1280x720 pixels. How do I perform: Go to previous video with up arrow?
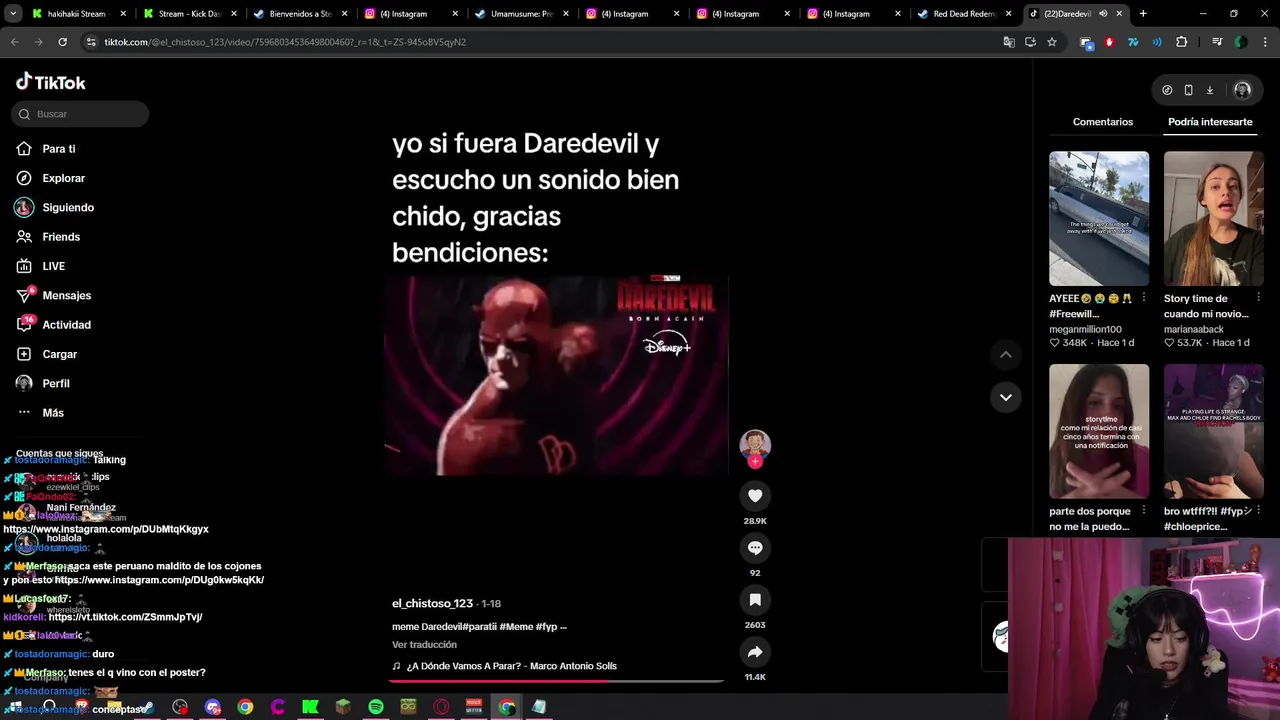pyautogui.click(x=1006, y=355)
